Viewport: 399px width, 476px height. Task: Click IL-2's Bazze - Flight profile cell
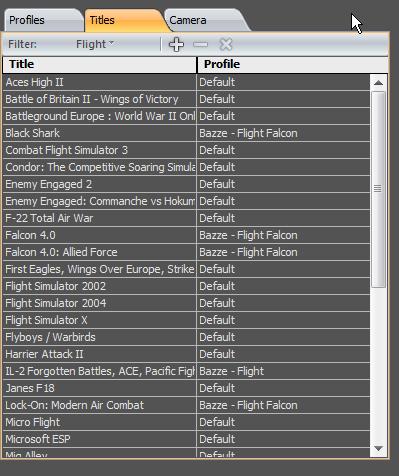pos(283,371)
